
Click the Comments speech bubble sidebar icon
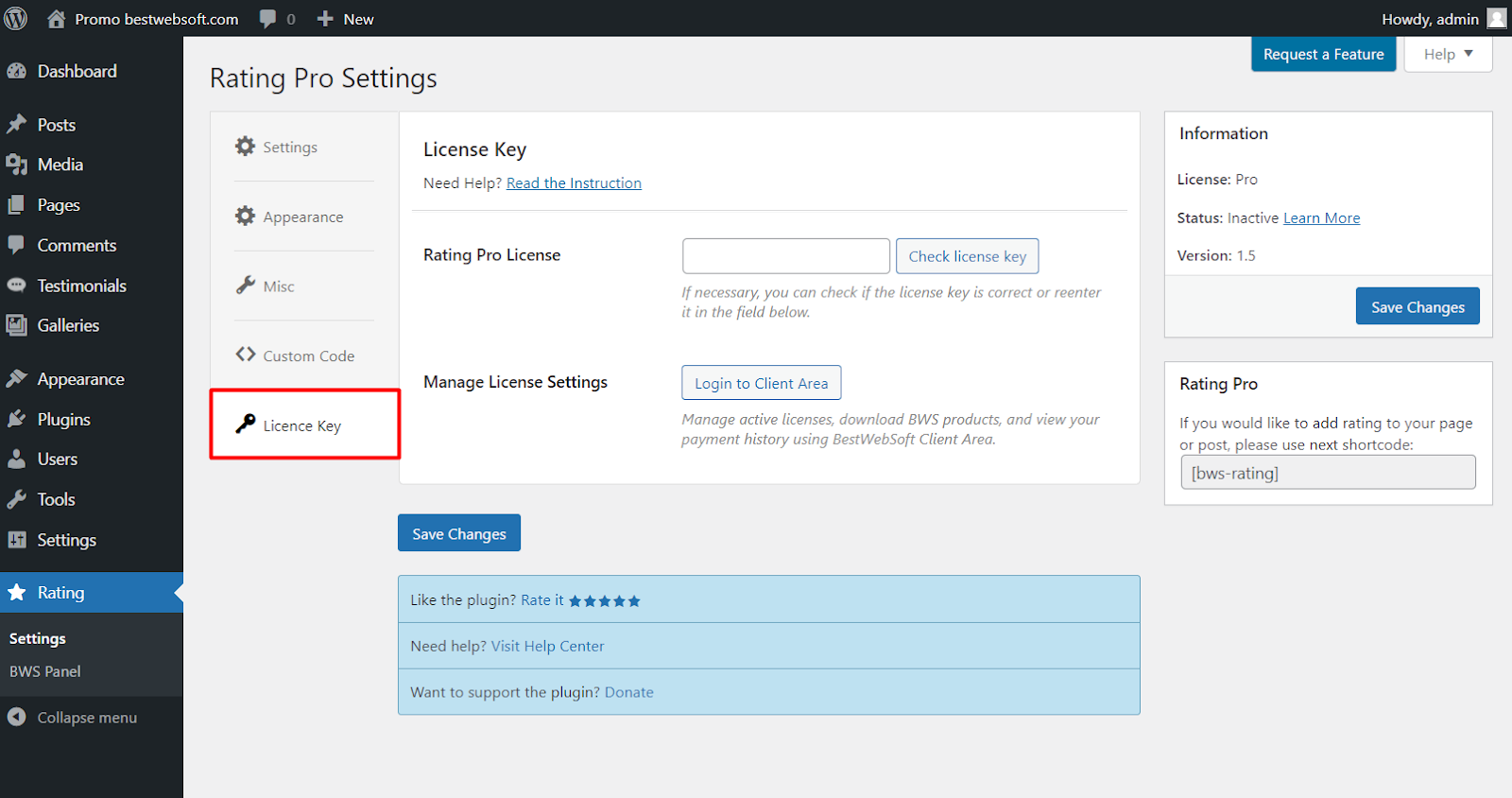point(17,245)
